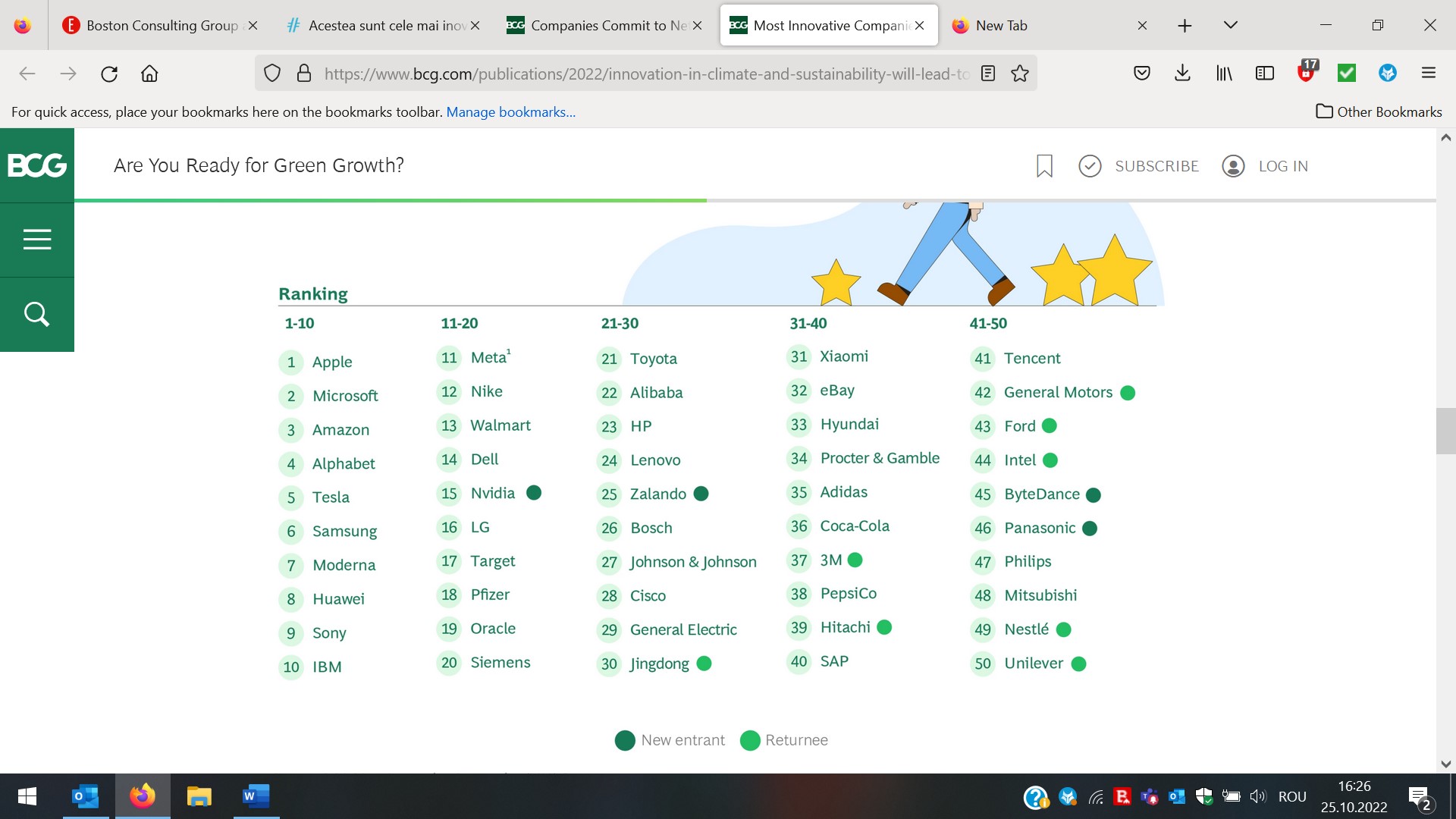This screenshot has width=1456, height=819.
Task: Click the SUBSCRIBE button
Action: [x=1138, y=166]
